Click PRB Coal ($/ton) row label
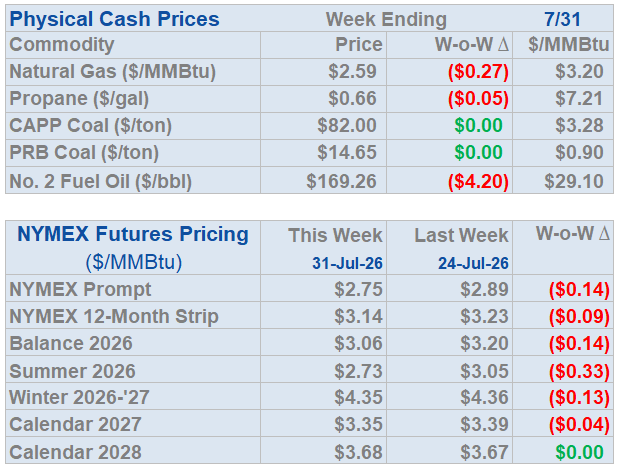Image resolution: width=618 pixels, height=468 pixels. [x=84, y=153]
